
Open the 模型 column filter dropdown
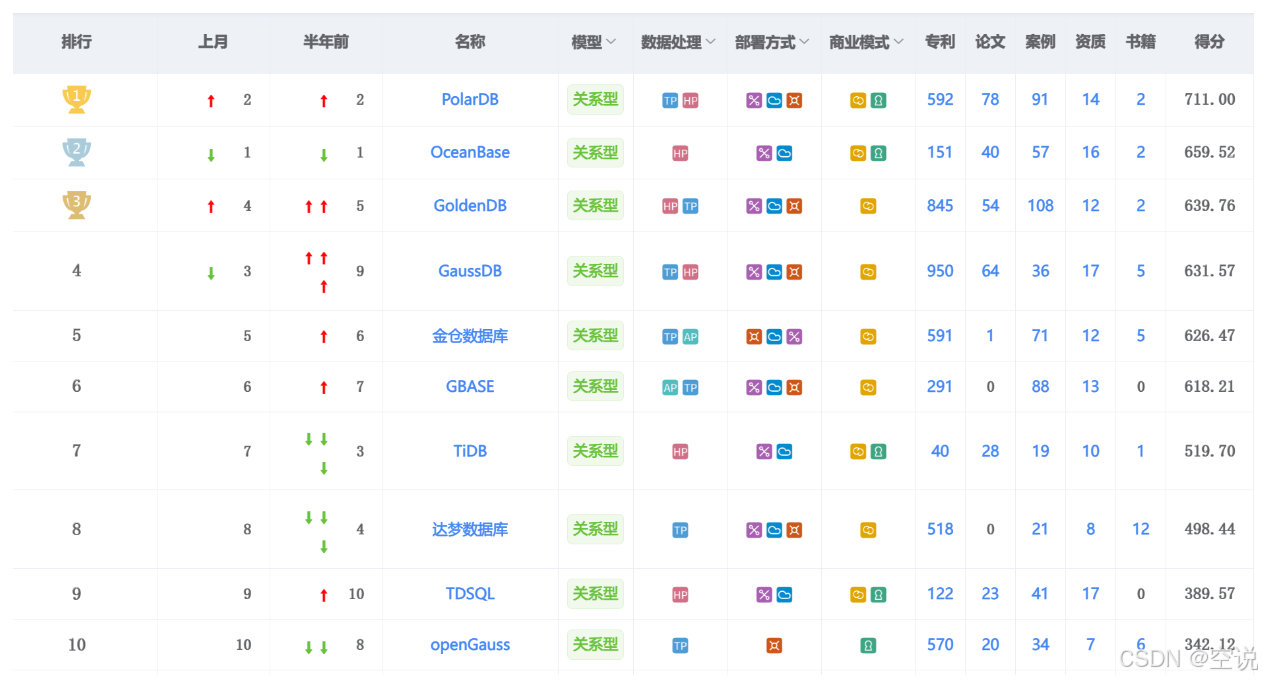611,42
